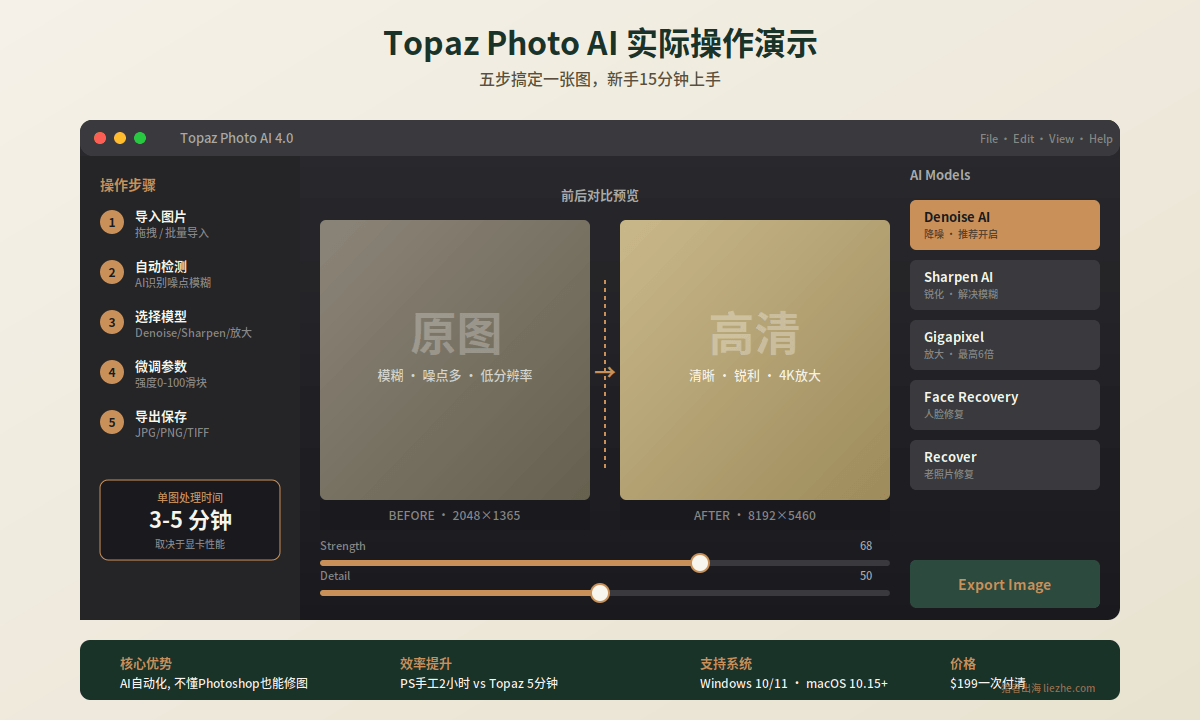This screenshot has height=720, width=1200.
Task: Click the step 5 circle for 导出保存
Action: click(x=112, y=422)
